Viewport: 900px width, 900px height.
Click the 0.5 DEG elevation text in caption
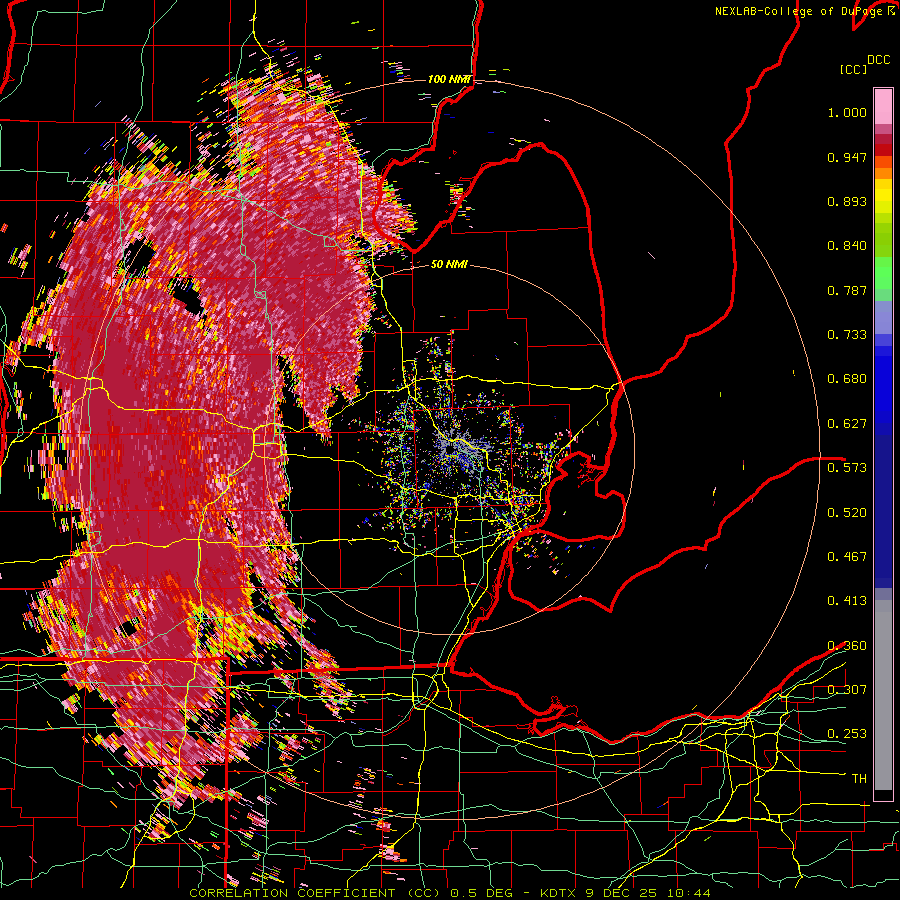point(481,893)
